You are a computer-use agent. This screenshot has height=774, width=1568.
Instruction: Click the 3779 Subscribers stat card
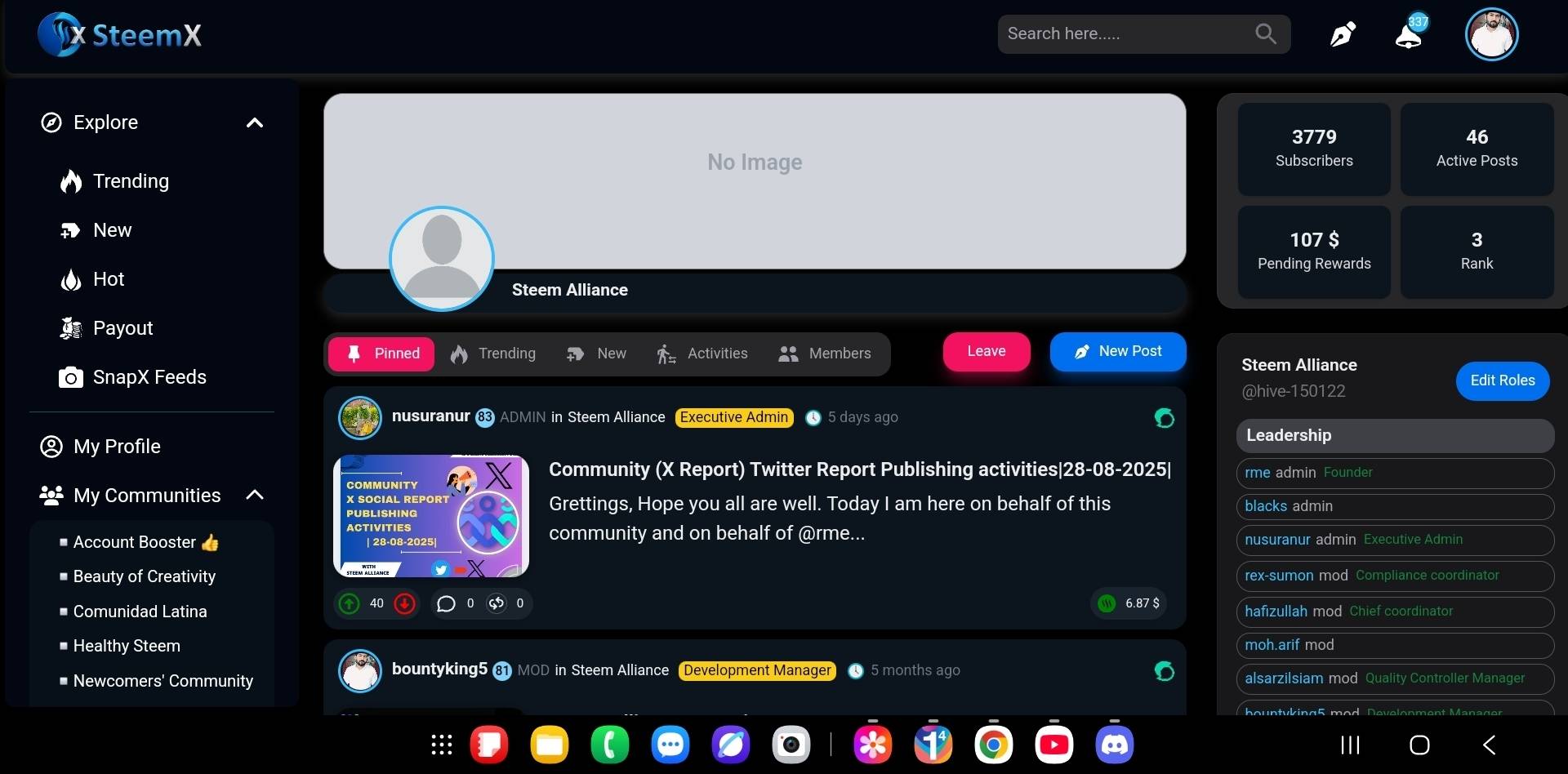pos(1314,149)
